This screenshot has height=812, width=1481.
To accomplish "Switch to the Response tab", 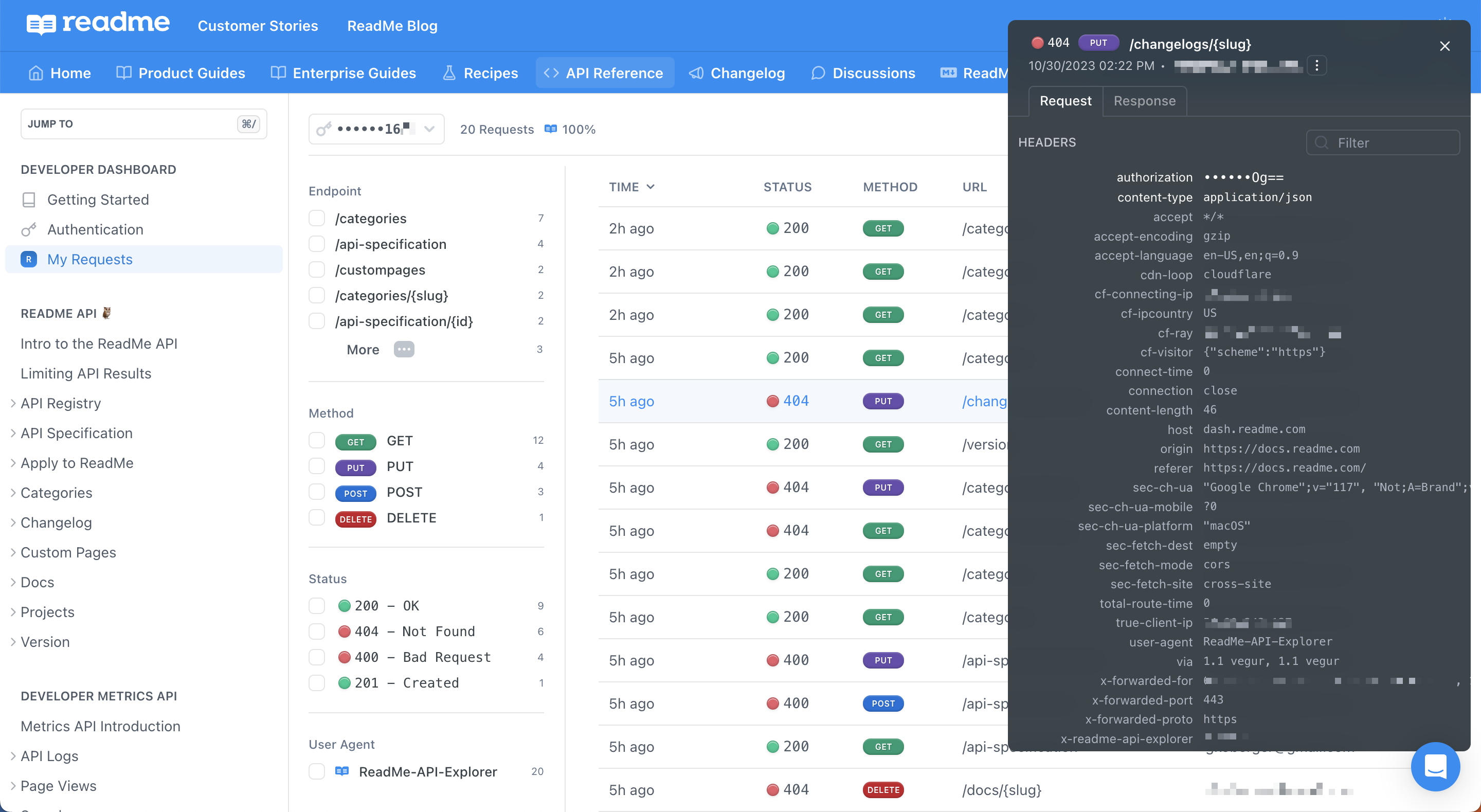I will [x=1144, y=101].
